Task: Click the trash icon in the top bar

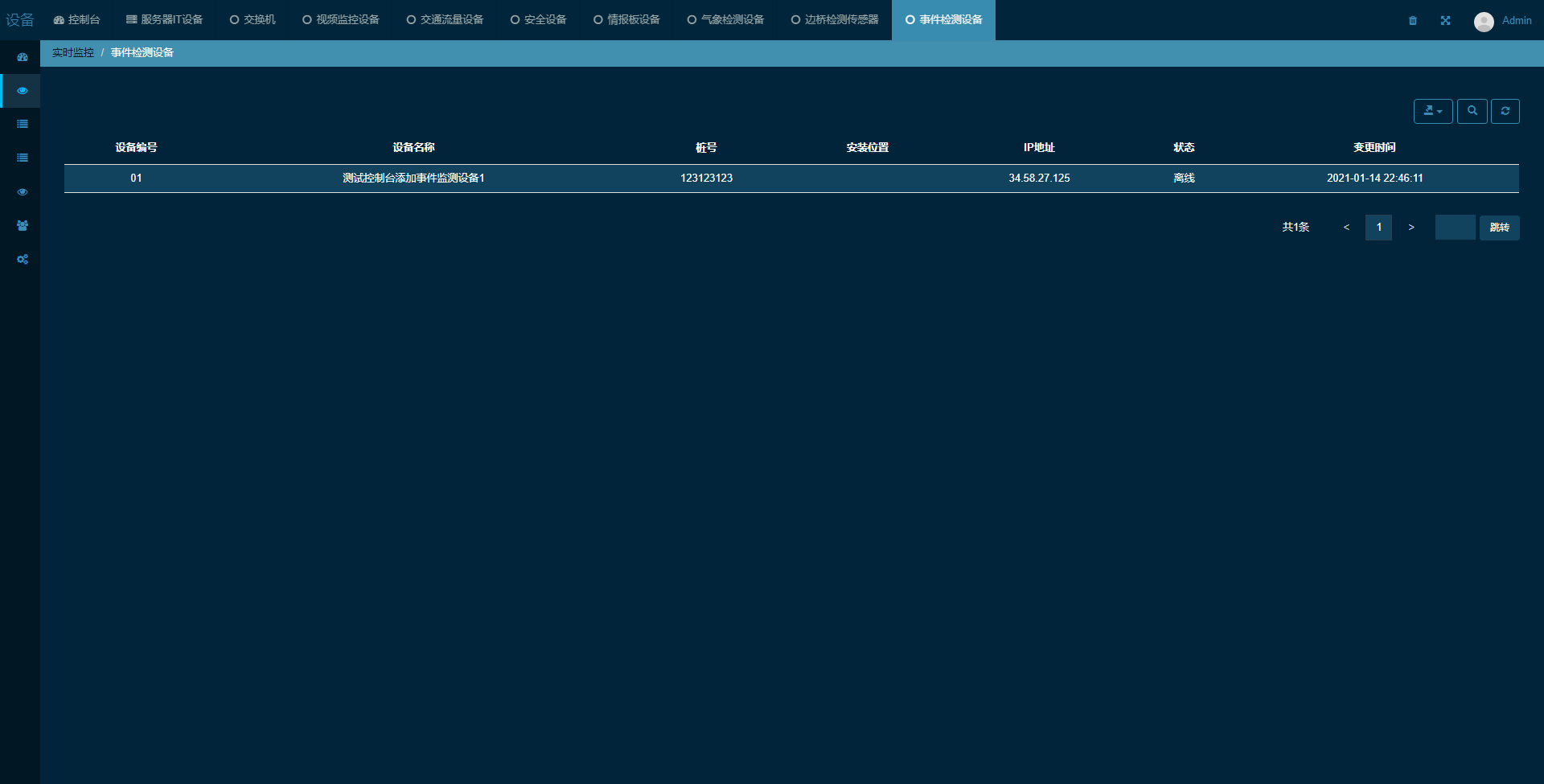Action: (x=1413, y=21)
